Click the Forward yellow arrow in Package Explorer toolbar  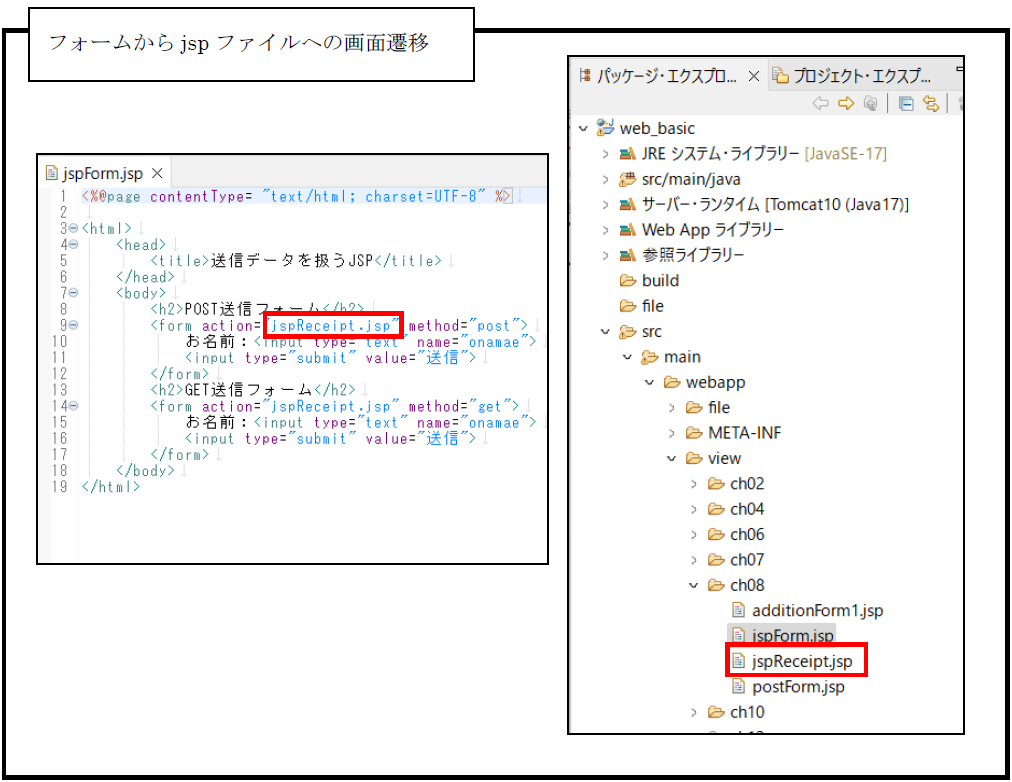845,103
